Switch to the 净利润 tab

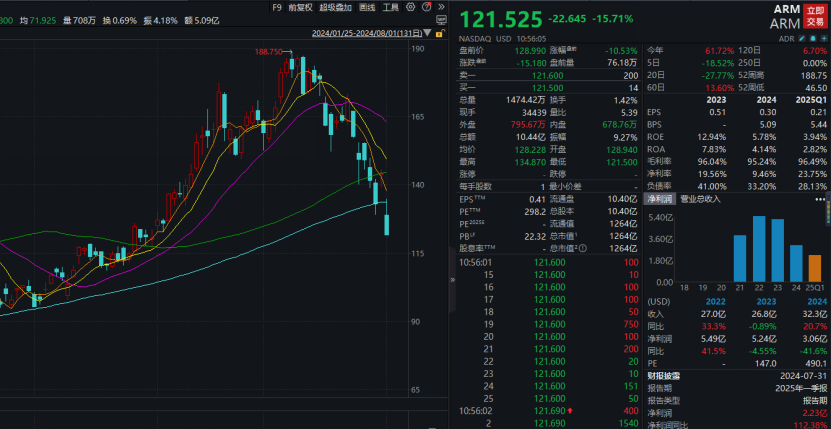(659, 199)
